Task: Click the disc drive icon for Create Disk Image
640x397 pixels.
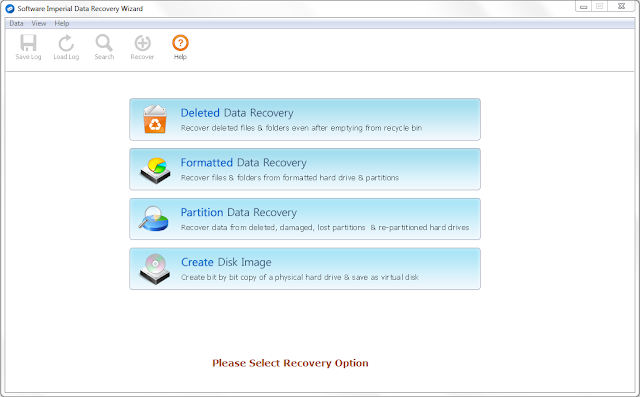Action: 155,269
